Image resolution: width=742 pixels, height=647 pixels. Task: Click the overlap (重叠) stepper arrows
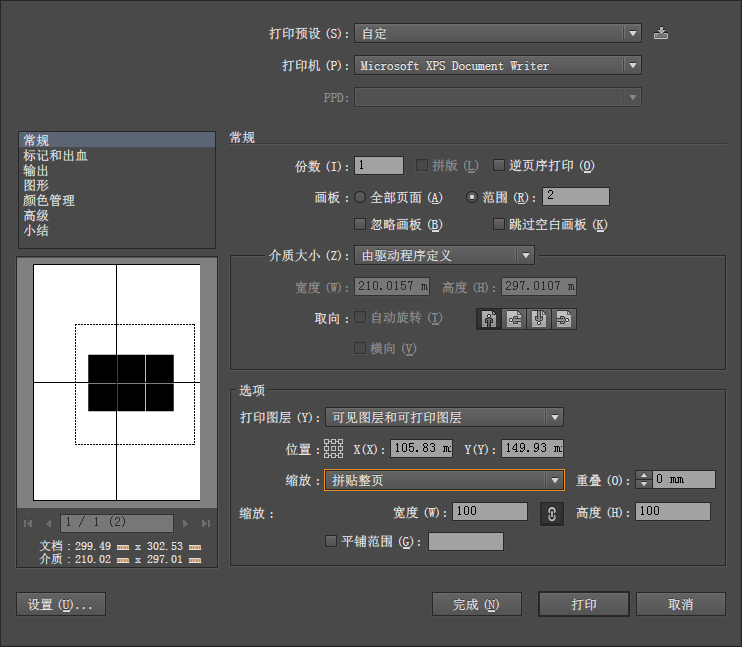pyautogui.click(x=644, y=480)
